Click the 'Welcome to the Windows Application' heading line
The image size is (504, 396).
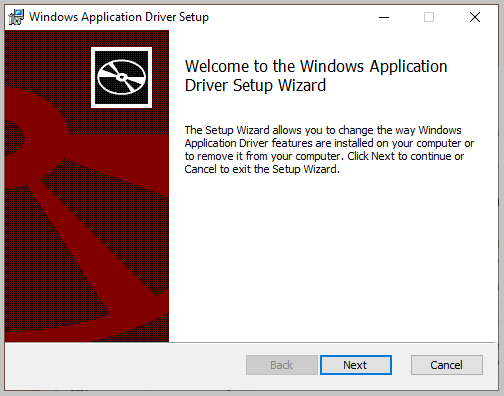(x=316, y=66)
